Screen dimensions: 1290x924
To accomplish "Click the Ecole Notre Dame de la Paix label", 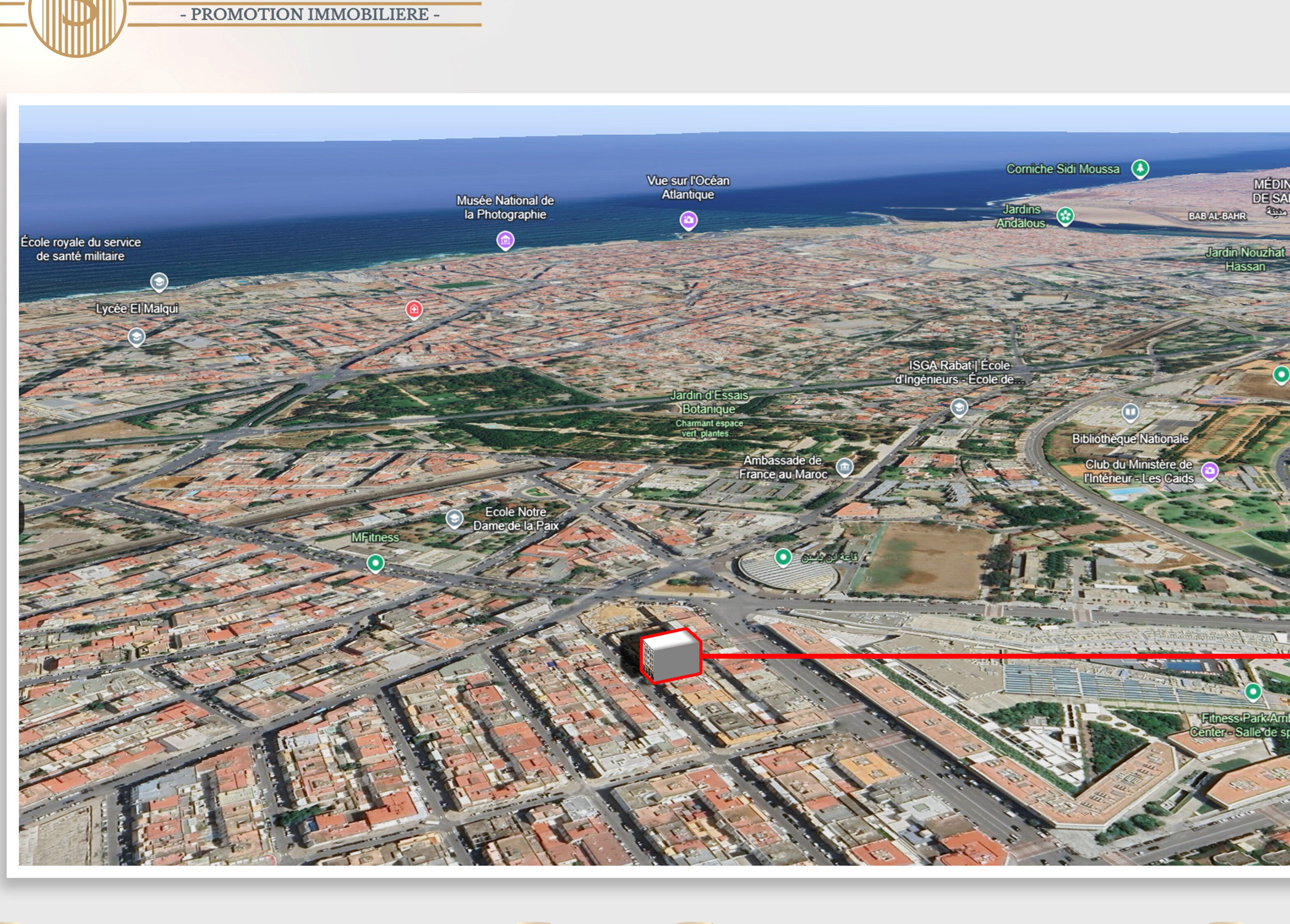I will [515, 519].
